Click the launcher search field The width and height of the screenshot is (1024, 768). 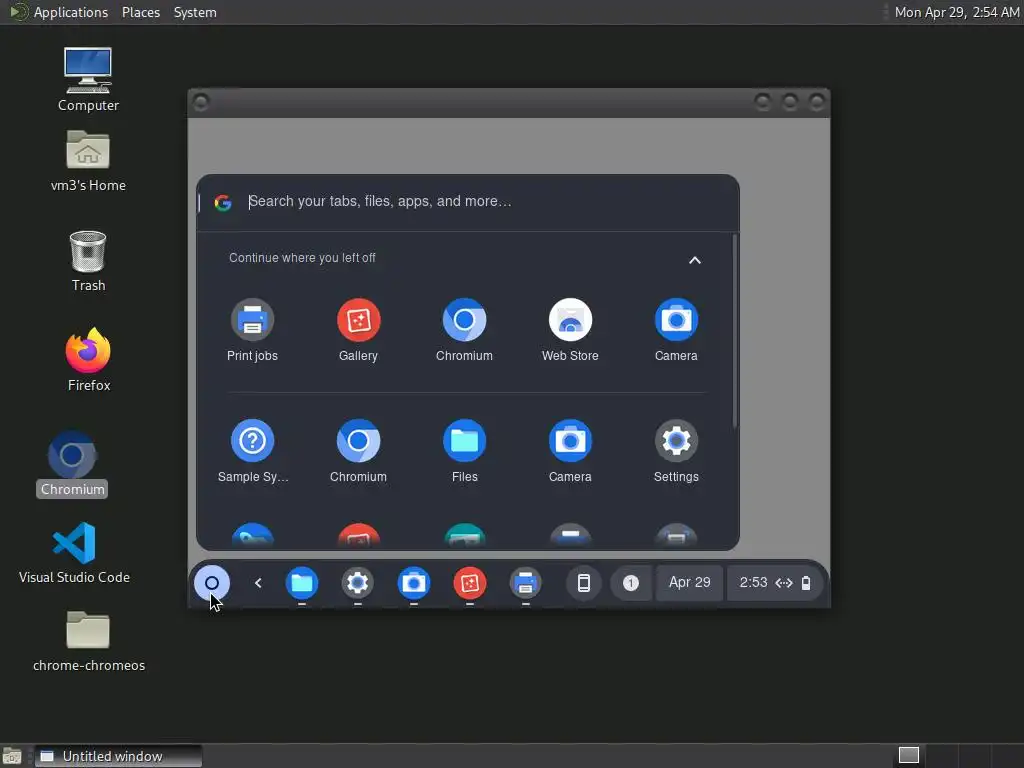coord(468,202)
